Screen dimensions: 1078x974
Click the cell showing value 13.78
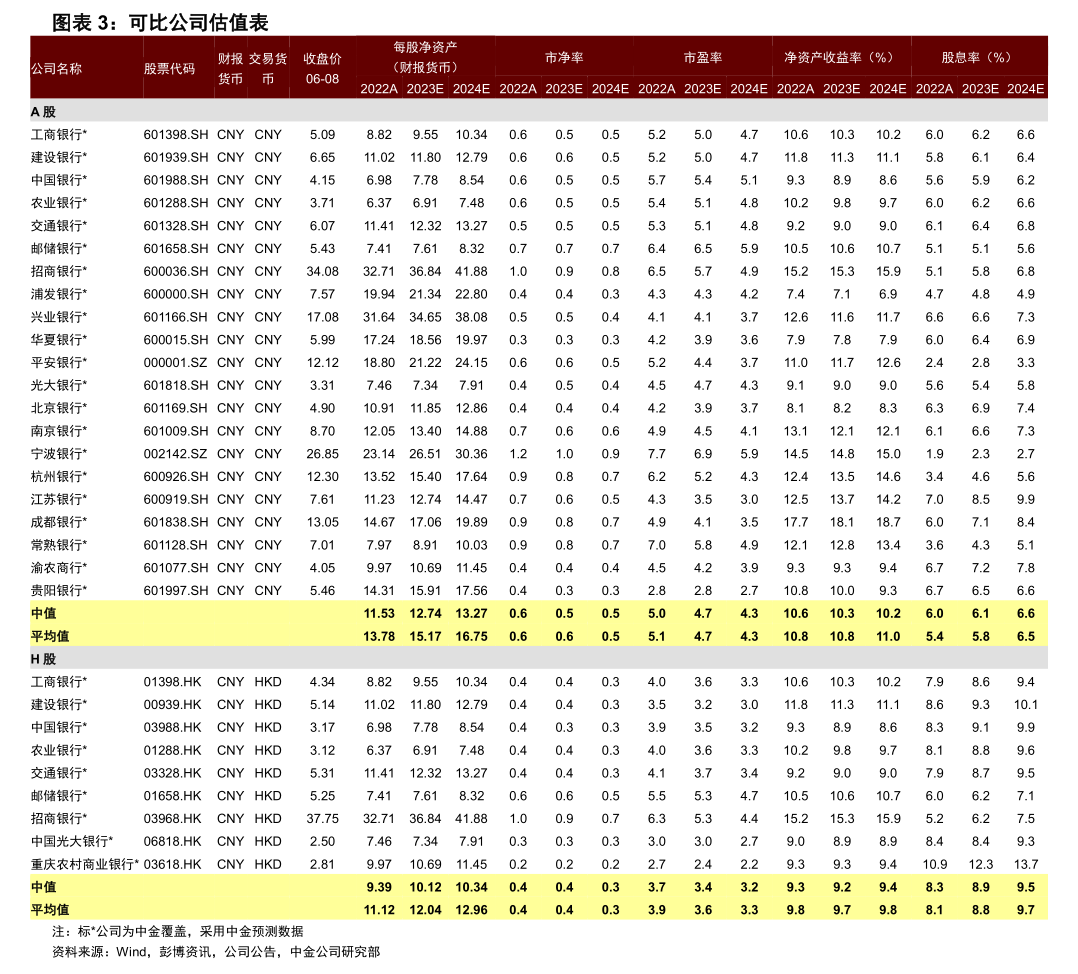tap(379, 636)
